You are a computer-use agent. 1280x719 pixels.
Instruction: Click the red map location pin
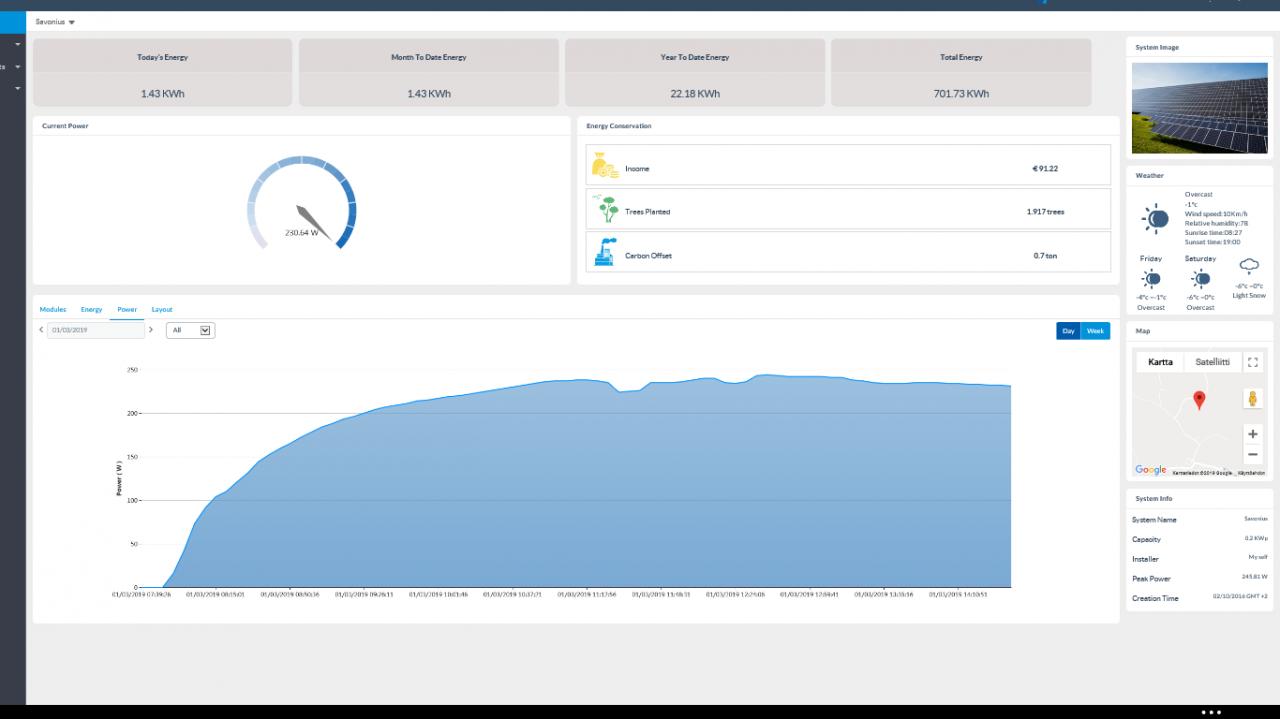1200,401
